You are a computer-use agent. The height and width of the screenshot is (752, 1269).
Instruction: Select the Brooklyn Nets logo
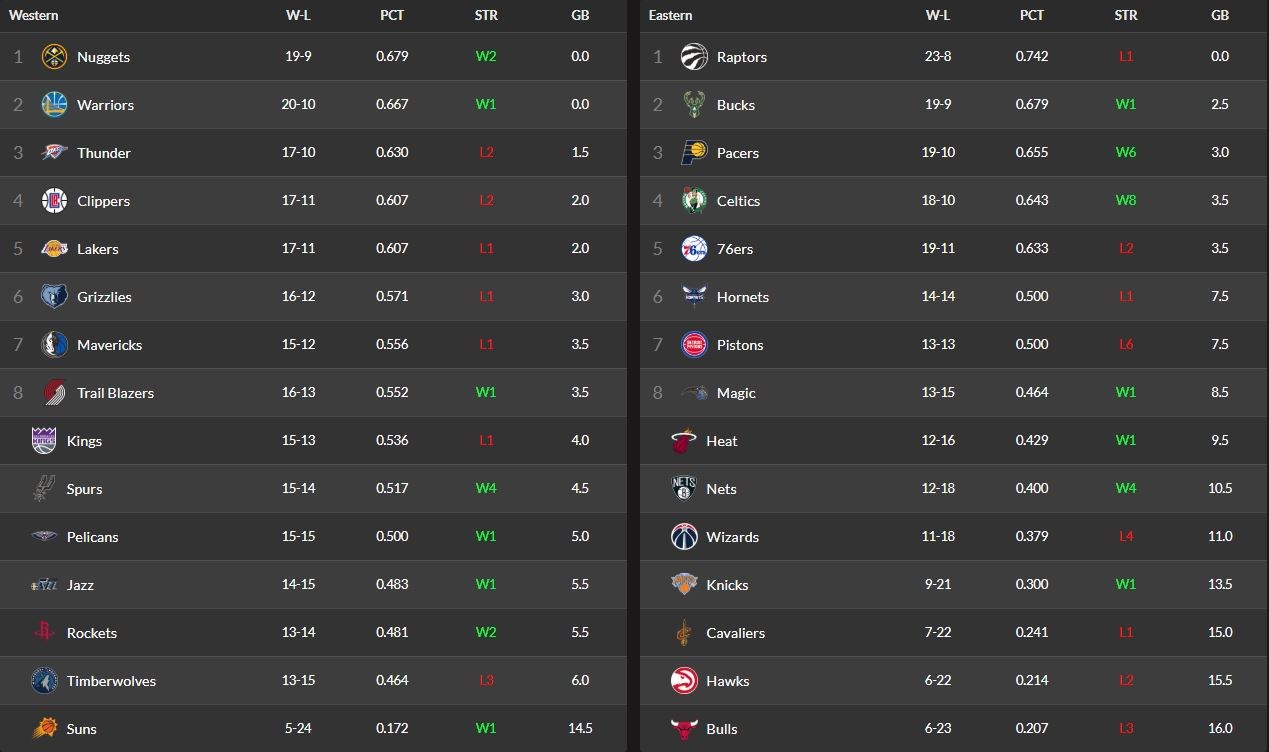click(x=684, y=489)
